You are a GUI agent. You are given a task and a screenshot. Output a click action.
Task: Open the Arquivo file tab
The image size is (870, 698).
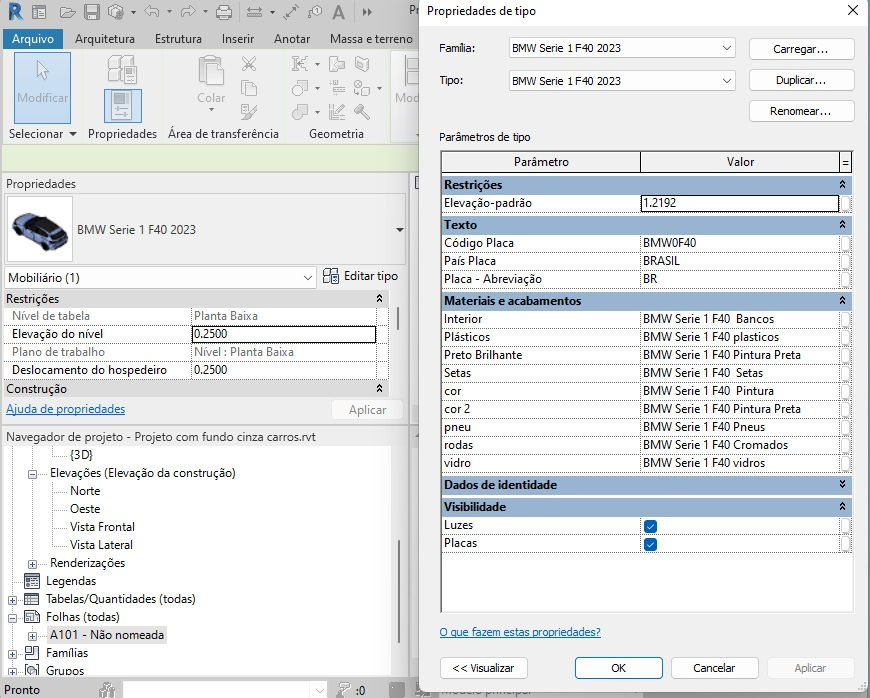[33, 39]
